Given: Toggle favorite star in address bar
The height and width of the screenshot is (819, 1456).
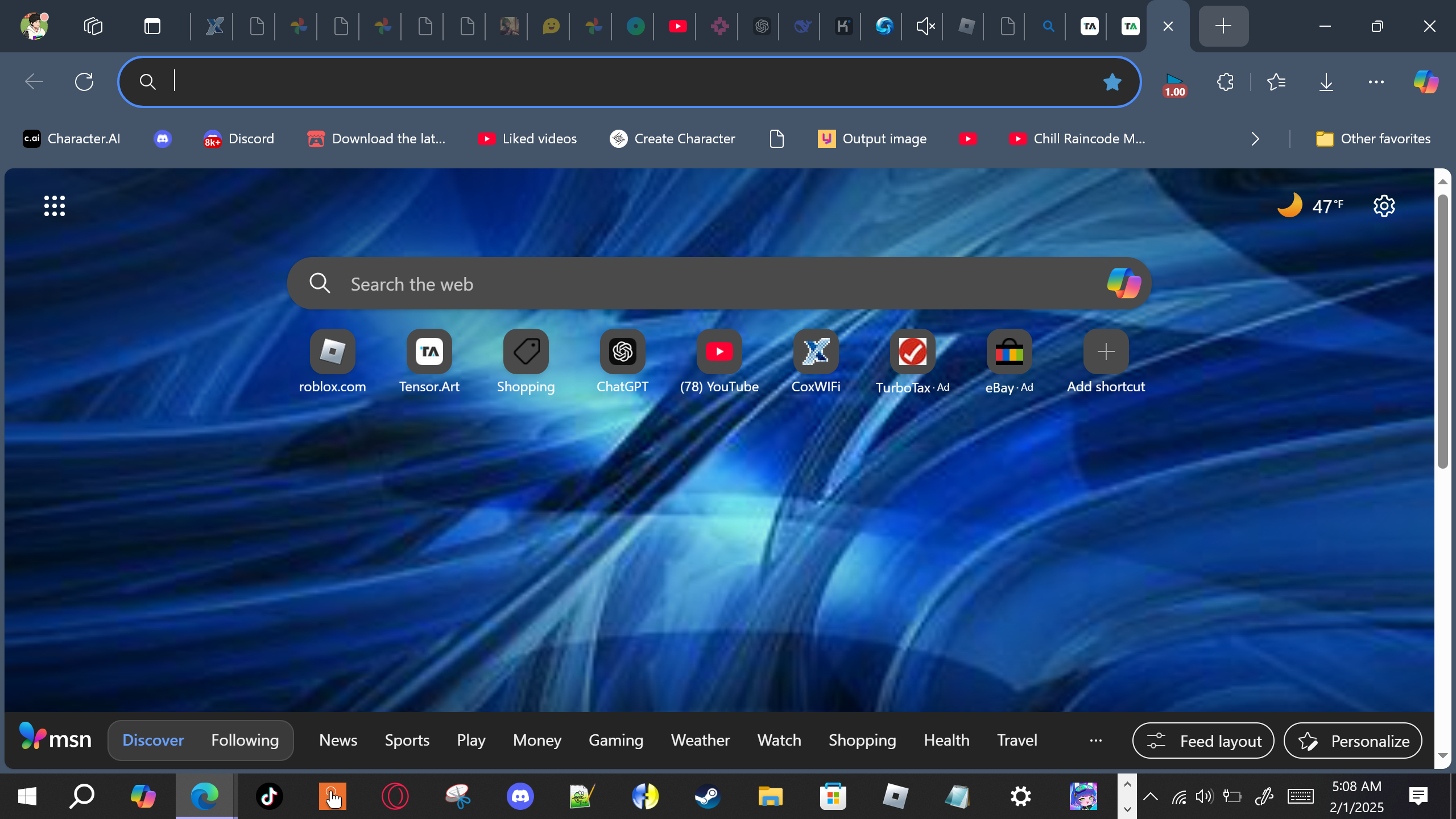Looking at the screenshot, I should click(x=1112, y=82).
